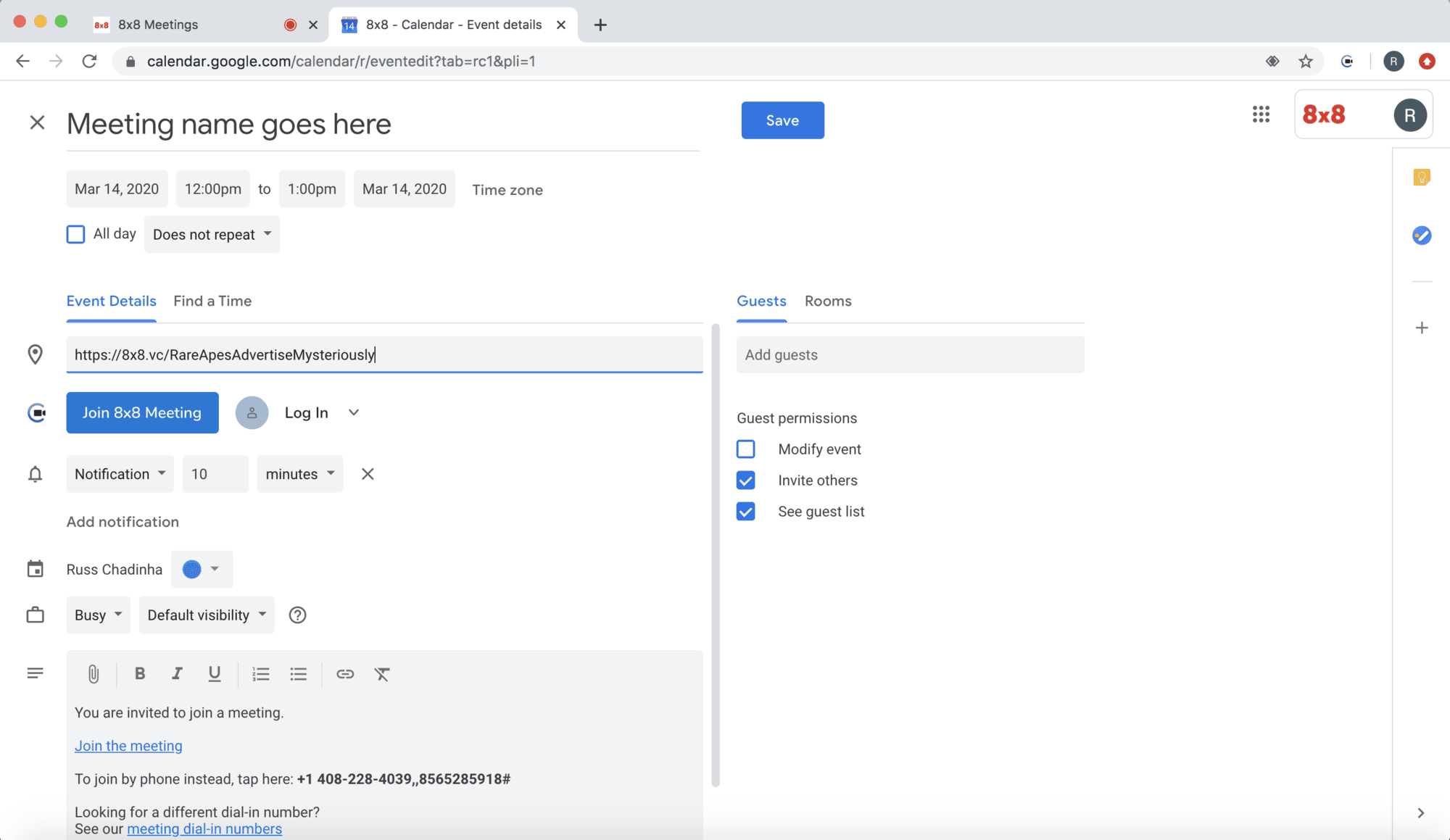Image resolution: width=1450 pixels, height=840 pixels.
Task: Click Add notification
Action: coord(123,522)
